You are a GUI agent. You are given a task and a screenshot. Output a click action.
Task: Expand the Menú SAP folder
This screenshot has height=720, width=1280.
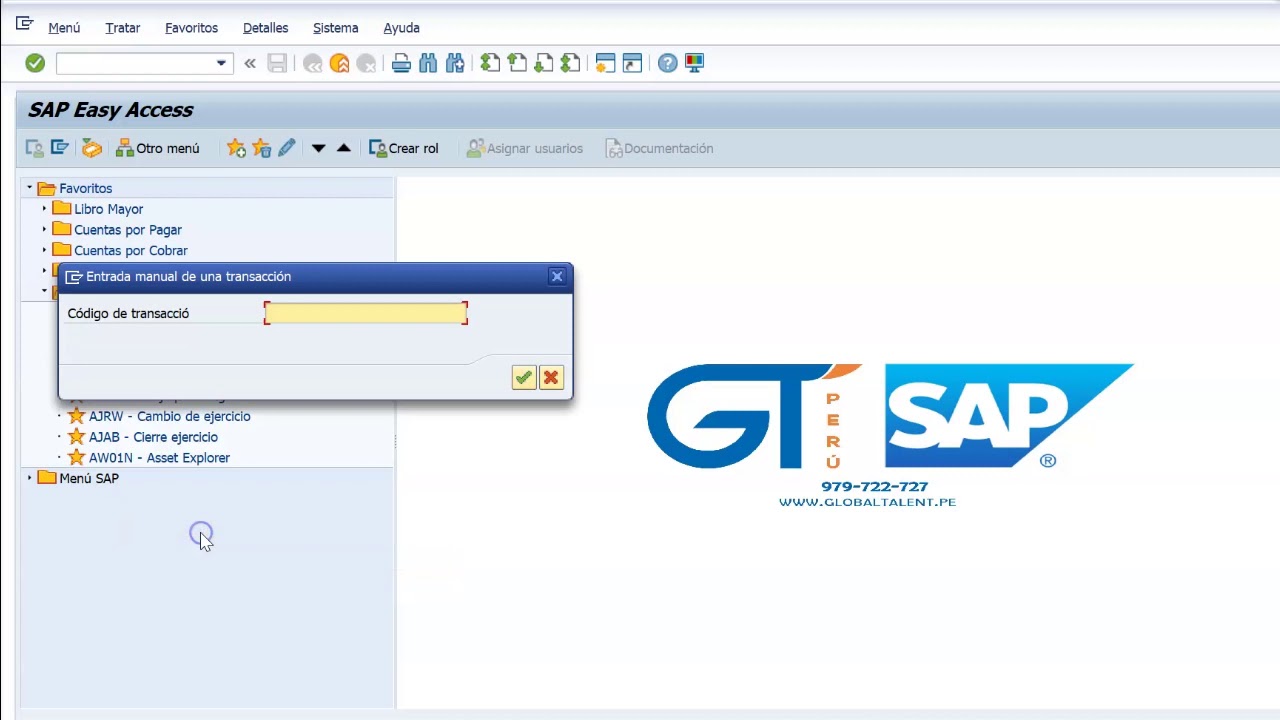coord(29,478)
